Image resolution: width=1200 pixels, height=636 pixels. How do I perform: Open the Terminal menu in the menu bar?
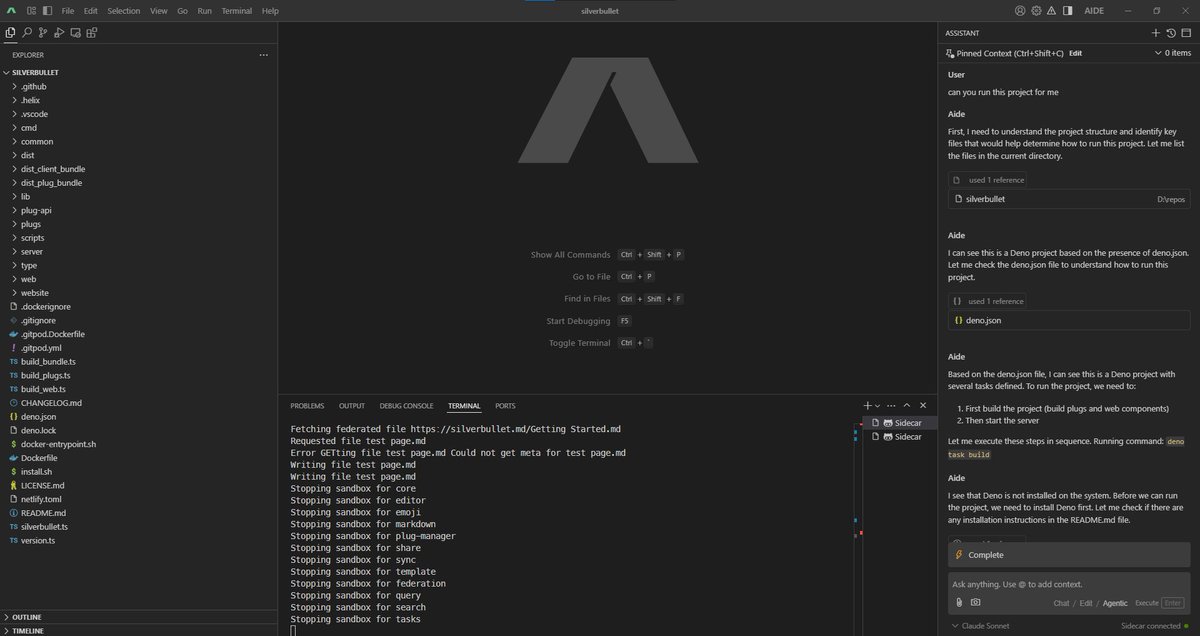point(237,10)
